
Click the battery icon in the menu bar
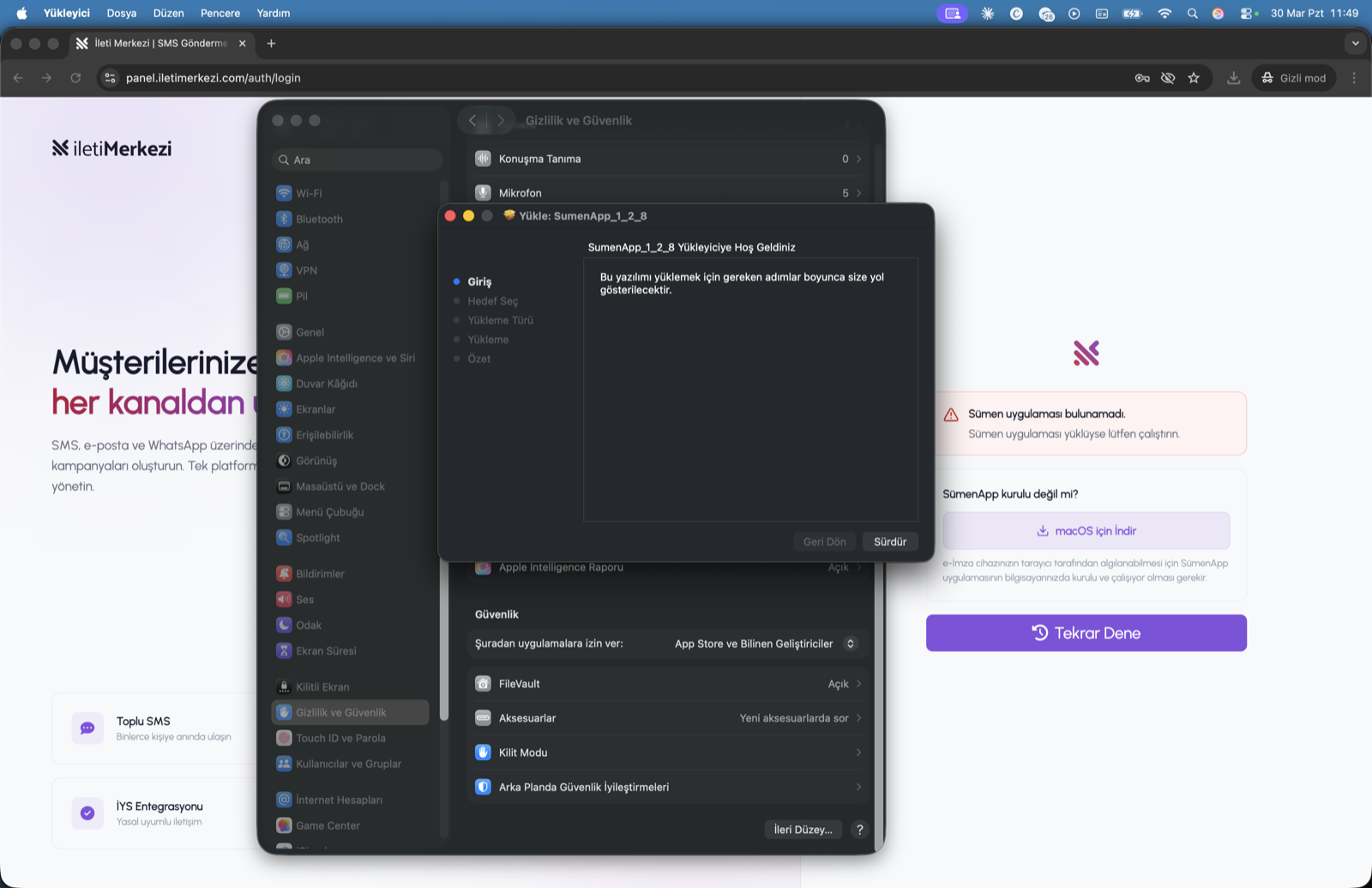point(1132,13)
